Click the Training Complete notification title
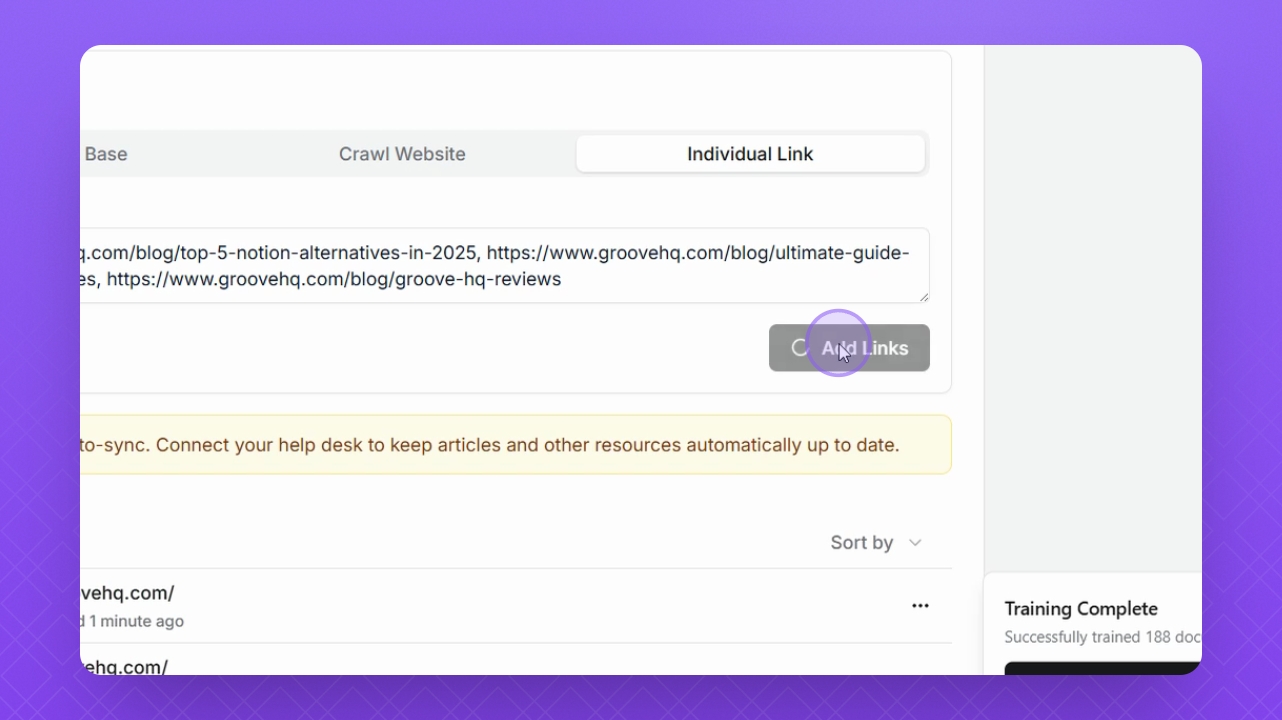The height and width of the screenshot is (720, 1282). point(1080,609)
